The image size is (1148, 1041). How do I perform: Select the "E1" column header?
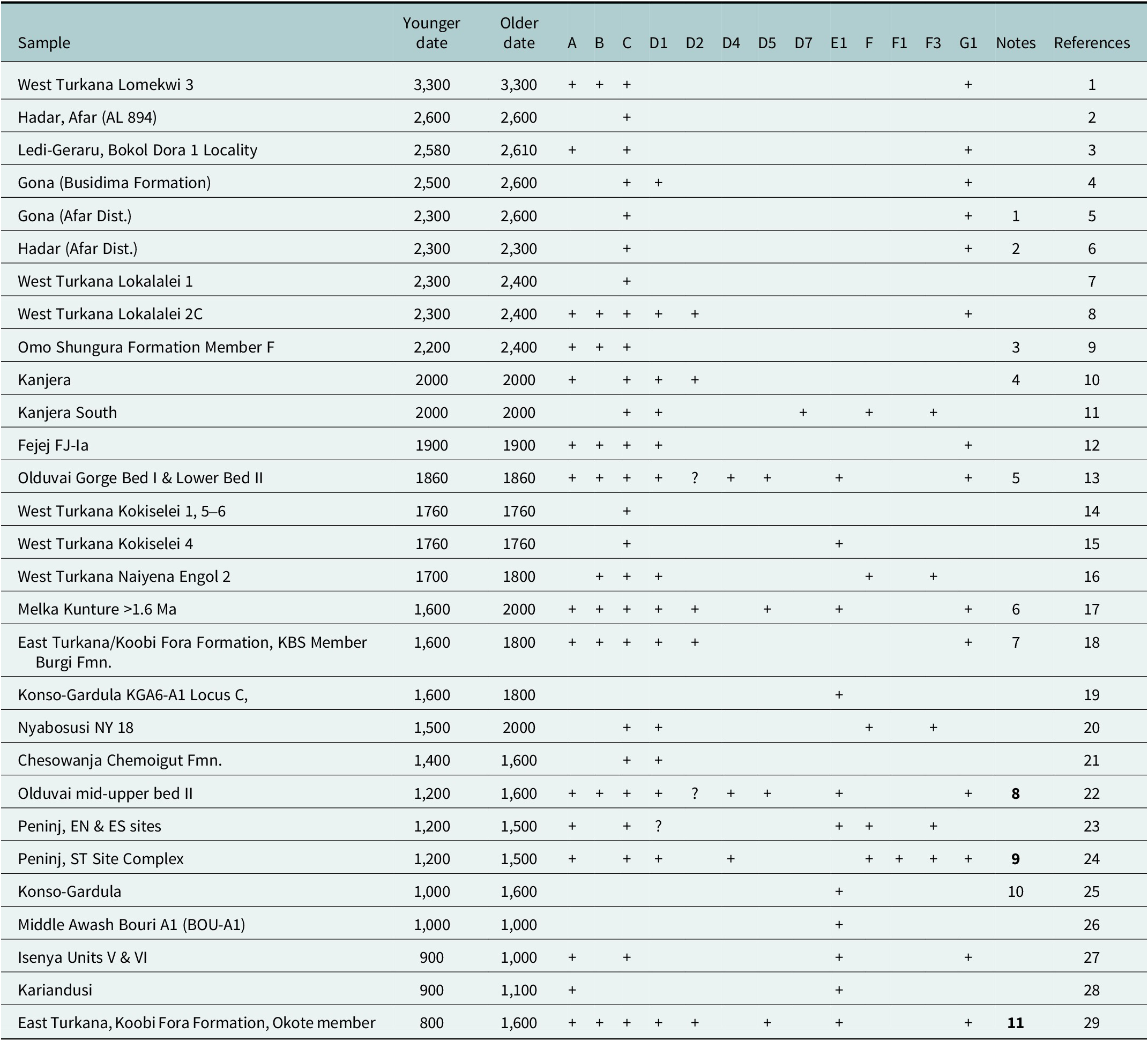click(x=839, y=43)
